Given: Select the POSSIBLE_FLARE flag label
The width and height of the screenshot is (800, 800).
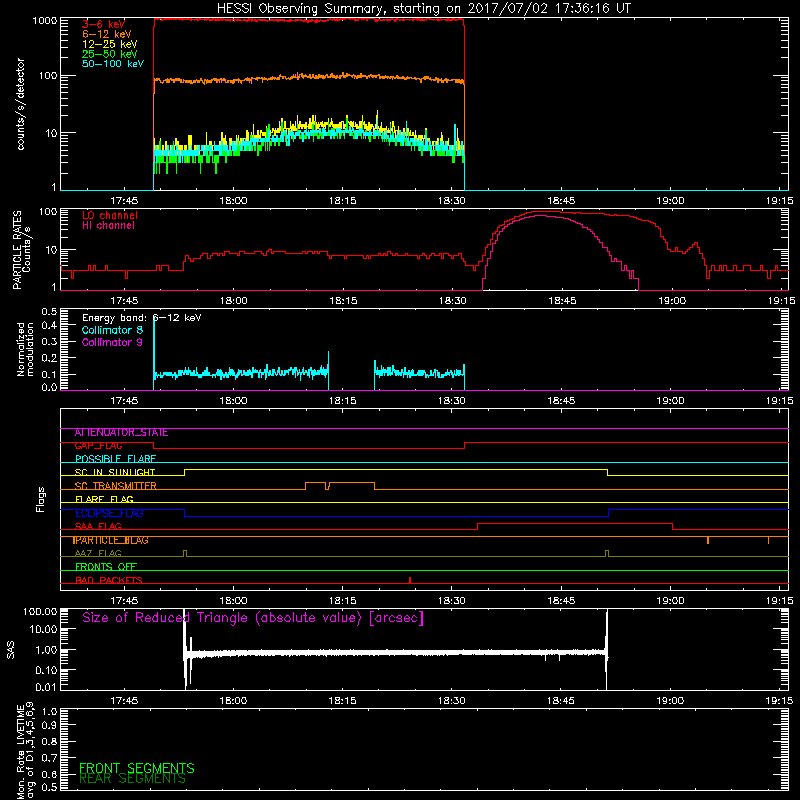Looking at the screenshot, I should [x=115, y=459].
